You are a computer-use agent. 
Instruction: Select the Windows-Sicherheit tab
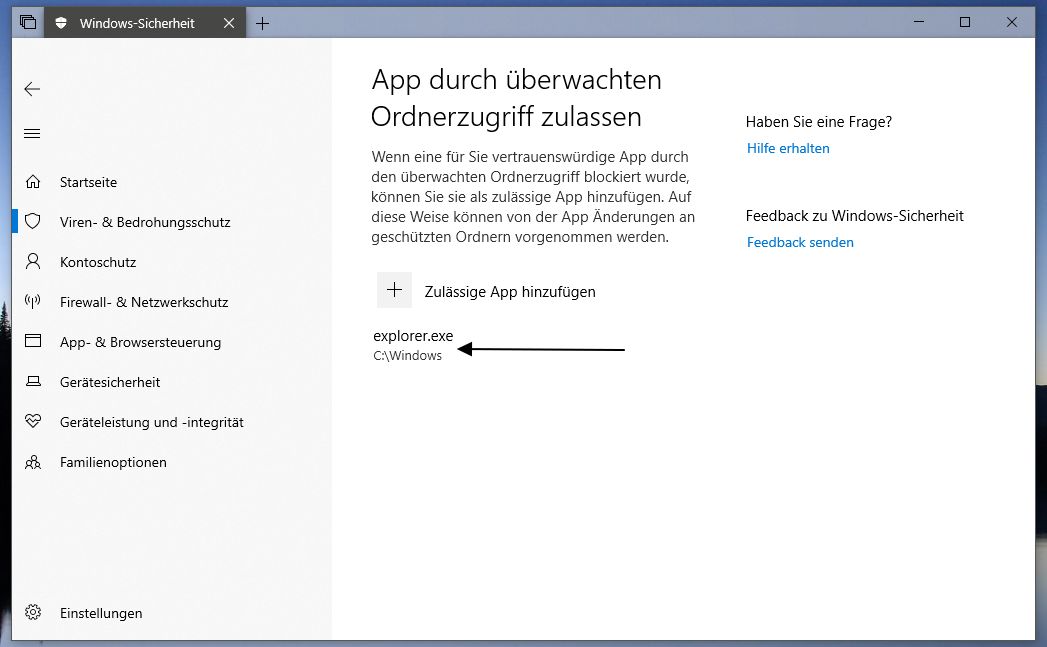(146, 23)
